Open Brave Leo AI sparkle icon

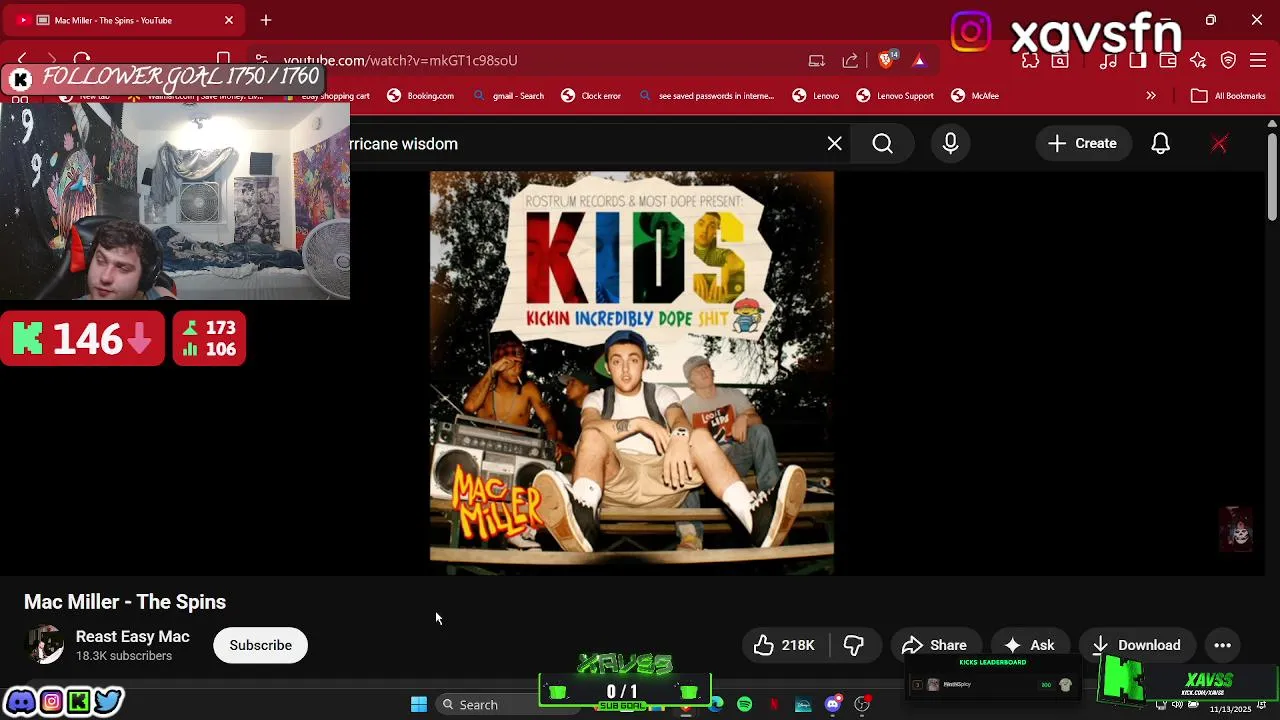1198,61
